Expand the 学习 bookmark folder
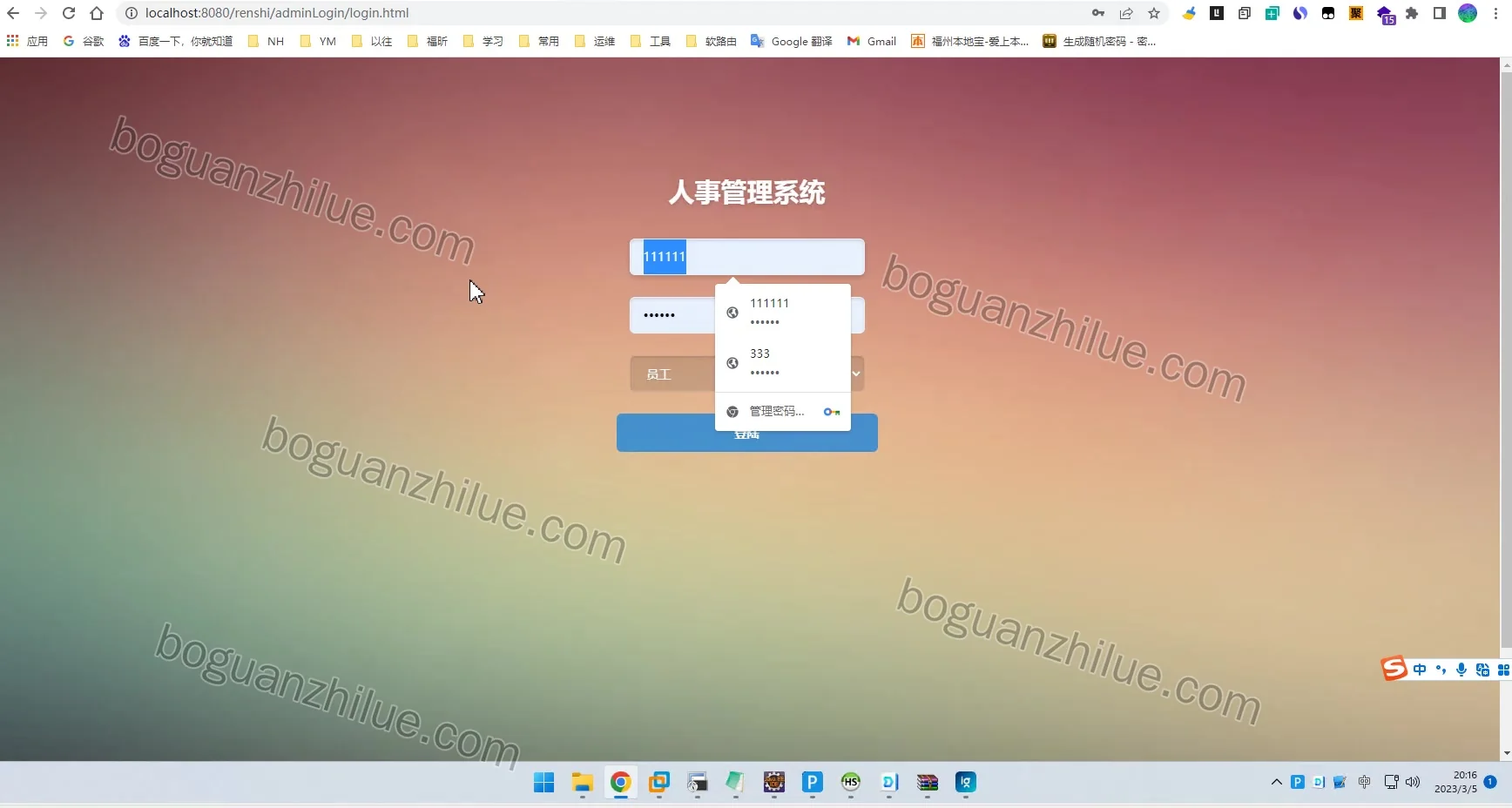Image resolution: width=1512 pixels, height=808 pixels. 483,41
